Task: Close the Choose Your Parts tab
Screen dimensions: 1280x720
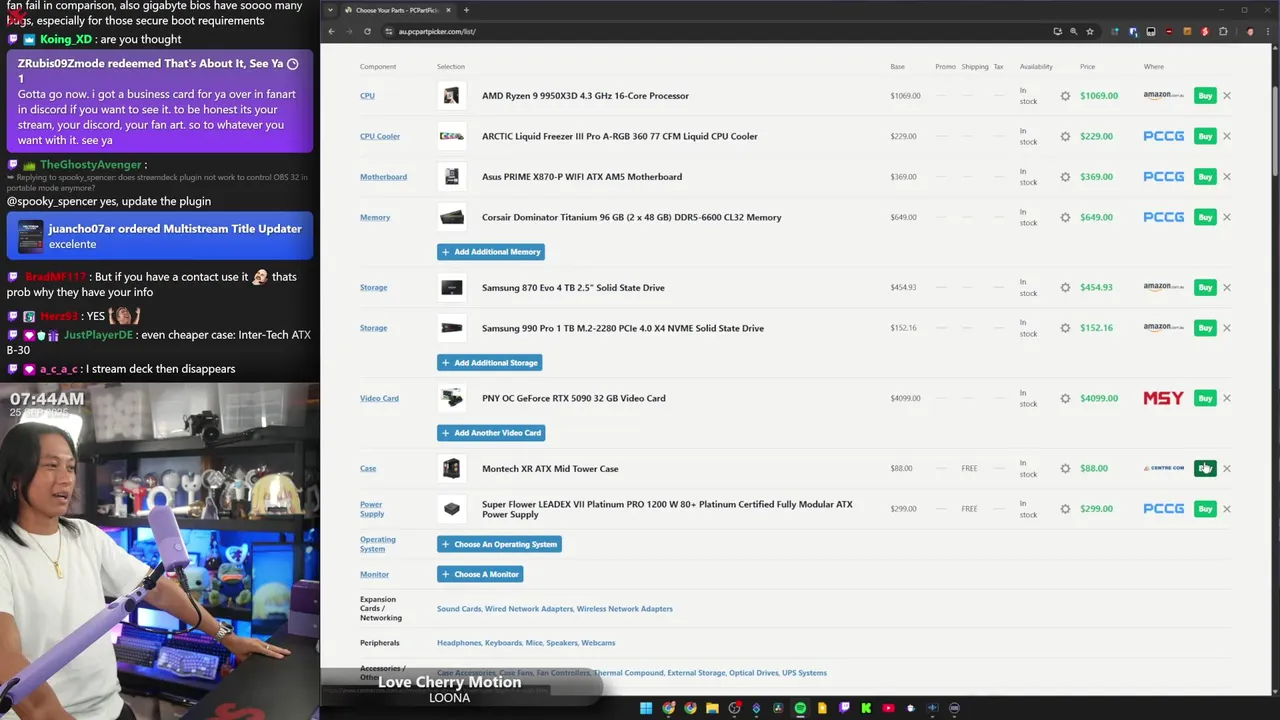Action: pos(448,10)
